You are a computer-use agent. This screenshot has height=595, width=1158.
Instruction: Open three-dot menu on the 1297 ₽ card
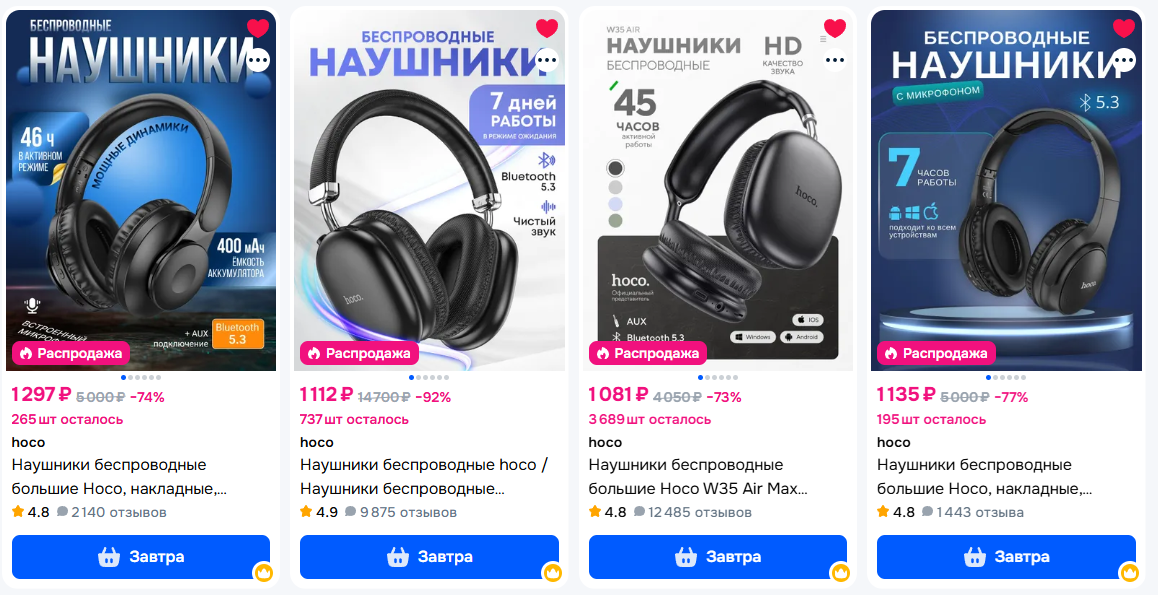(258, 60)
